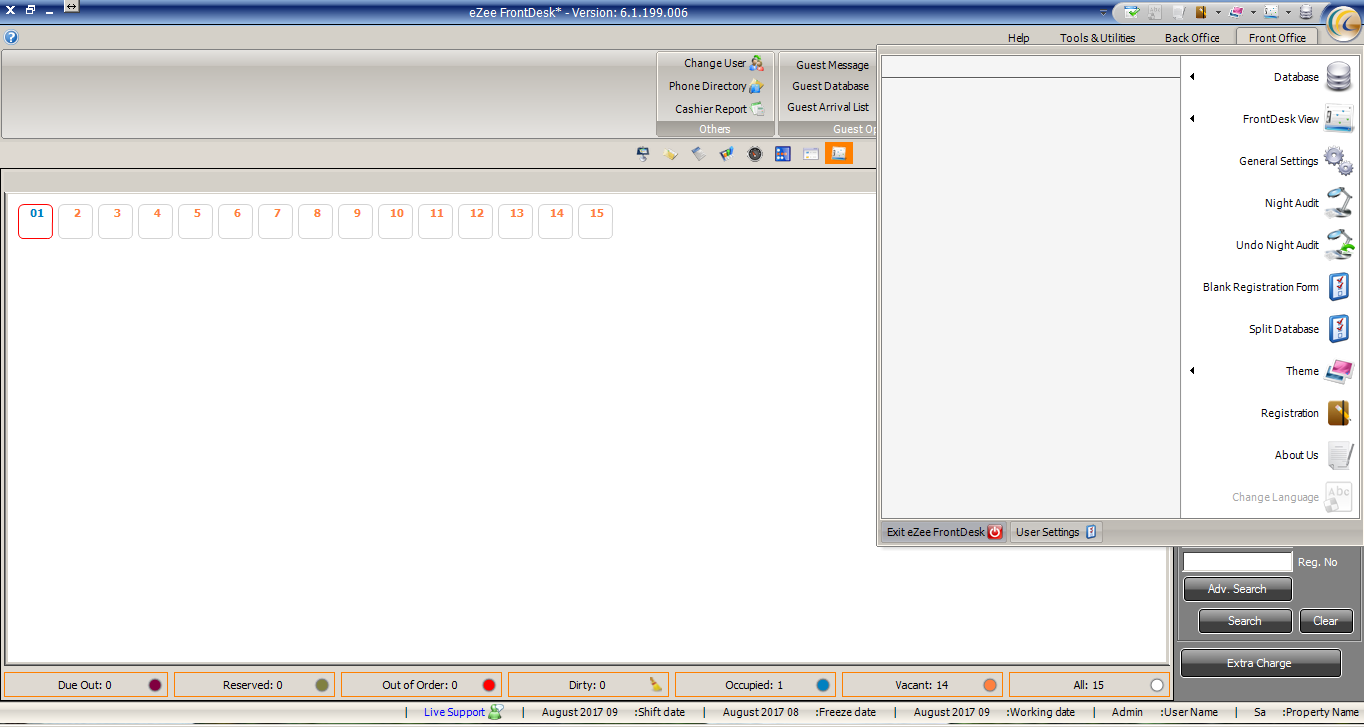Click the Night Audit lamp icon
1364x727 pixels.
(x=1338, y=203)
